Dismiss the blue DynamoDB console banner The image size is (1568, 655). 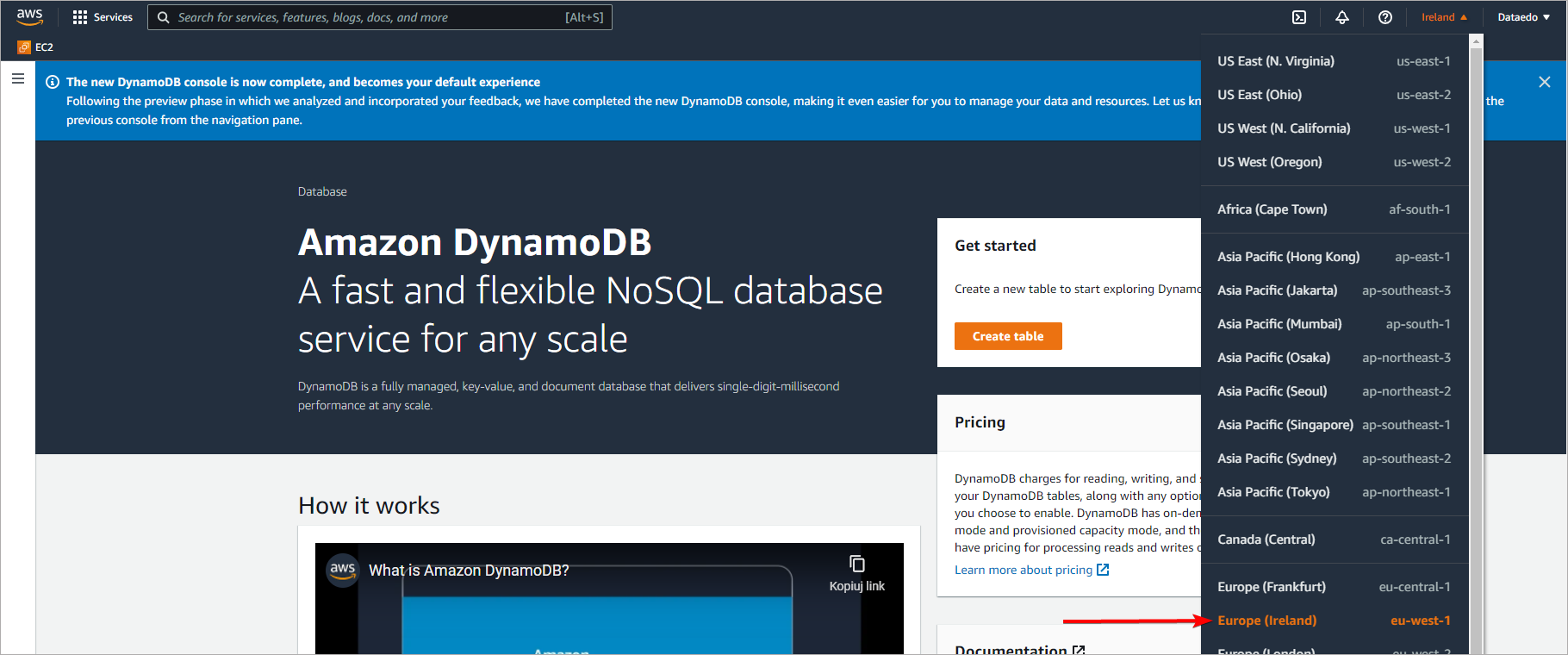(x=1544, y=82)
